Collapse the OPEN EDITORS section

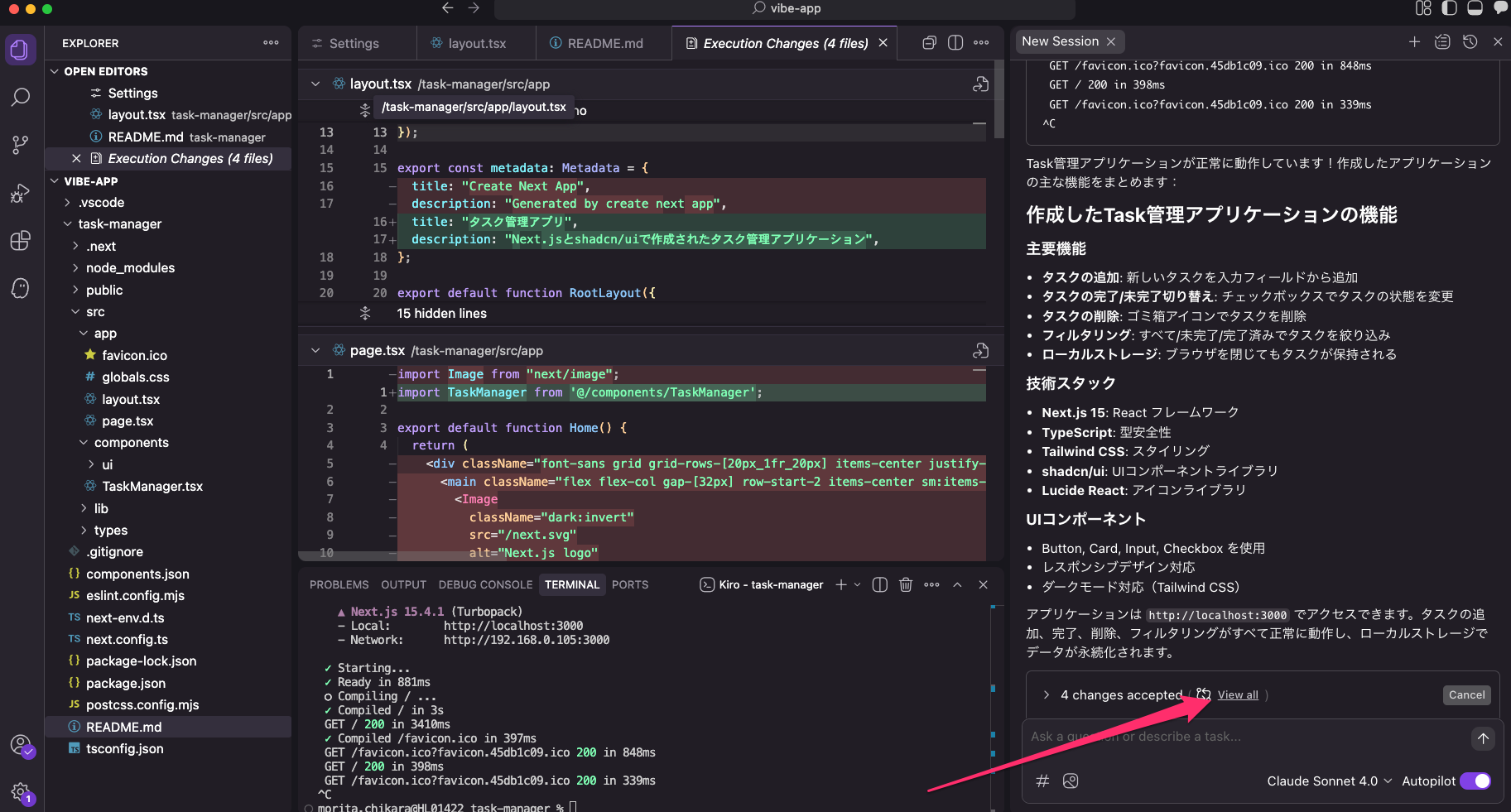tap(55, 71)
